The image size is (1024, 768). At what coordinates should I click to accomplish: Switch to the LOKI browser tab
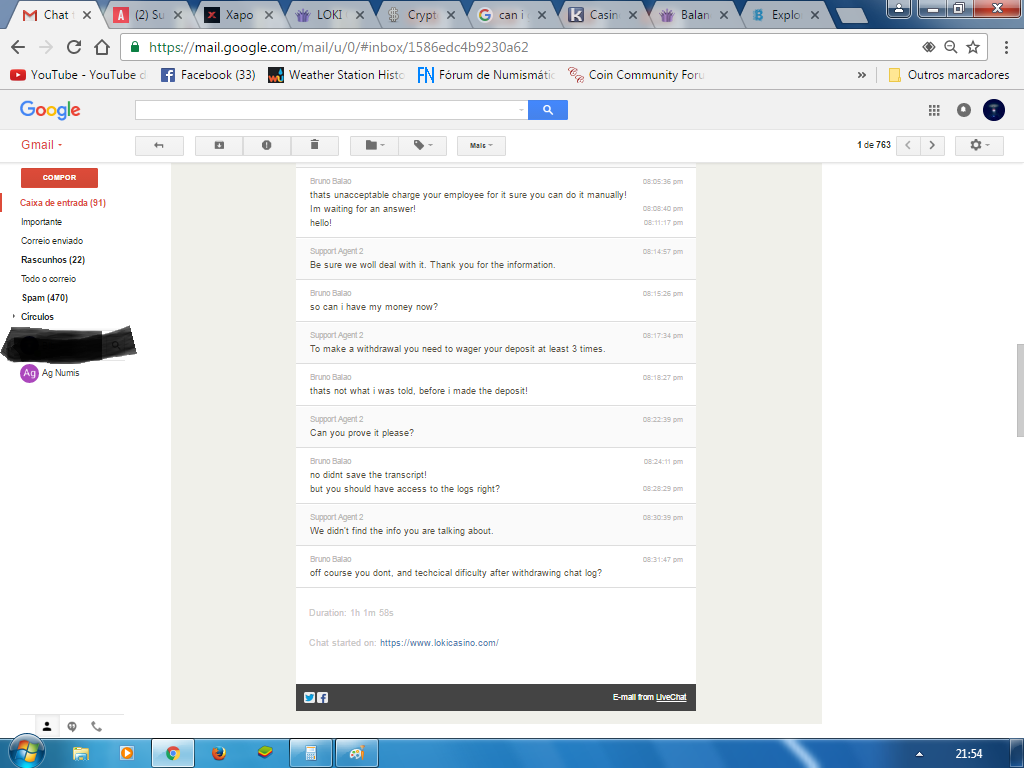click(x=328, y=15)
